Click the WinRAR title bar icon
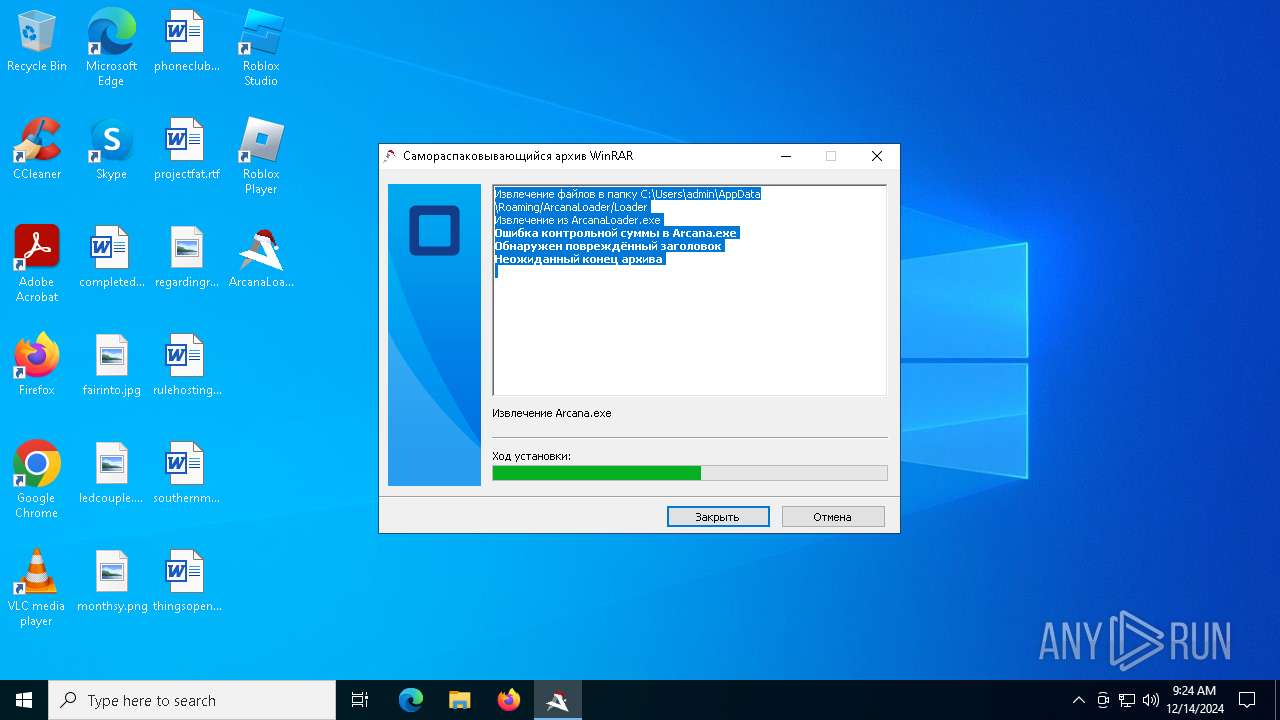This screenshot has width=1280, height=720. coord(390,156)
